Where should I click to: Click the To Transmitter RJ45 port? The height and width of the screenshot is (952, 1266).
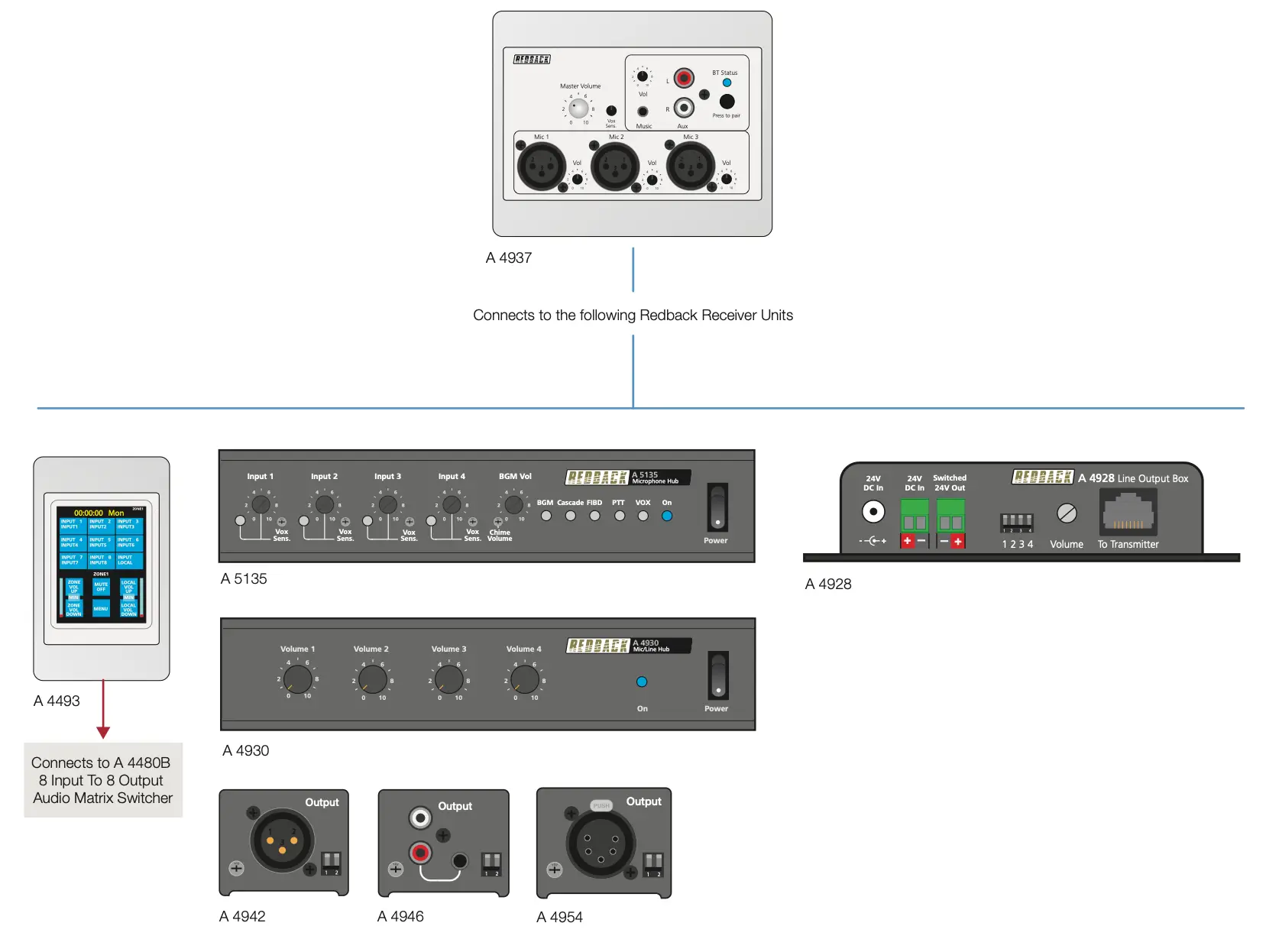[x=1128, y=512]
